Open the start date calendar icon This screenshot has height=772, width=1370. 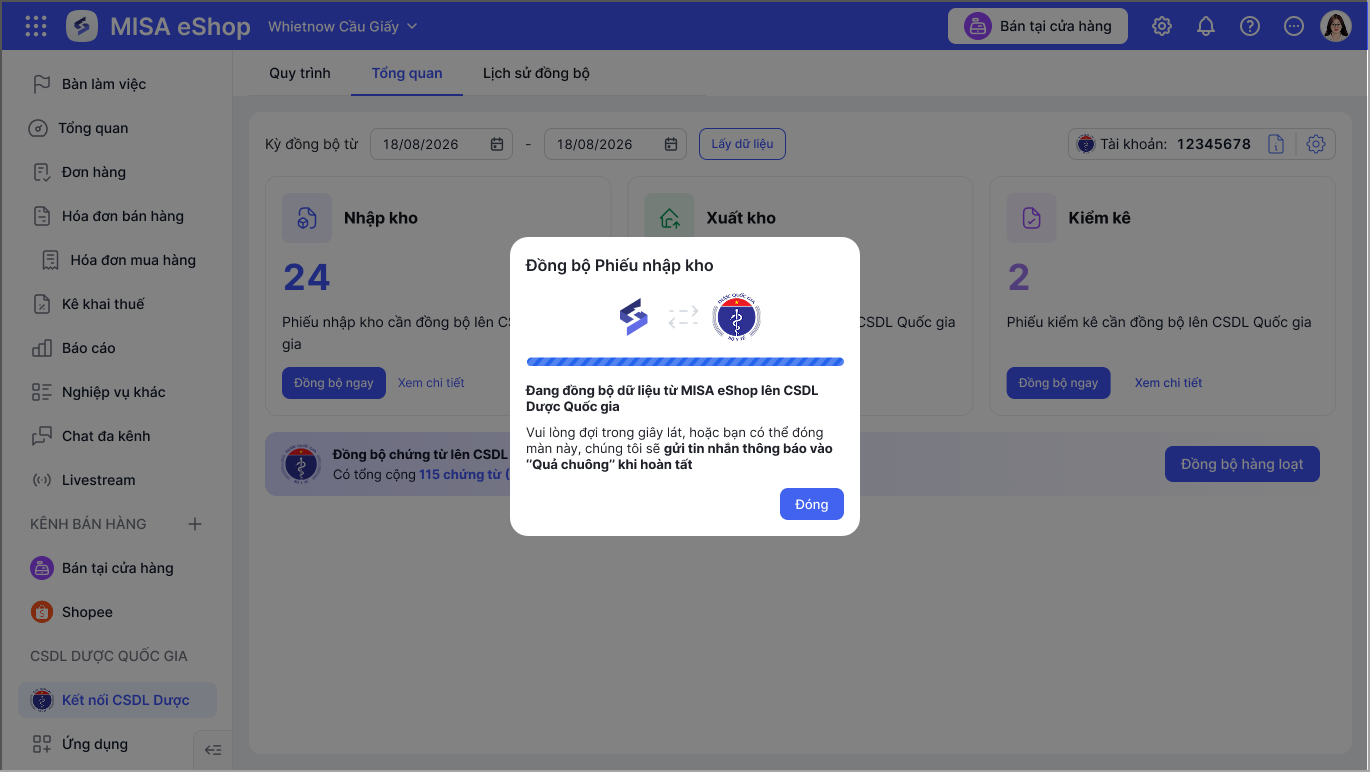coord(497,144)
